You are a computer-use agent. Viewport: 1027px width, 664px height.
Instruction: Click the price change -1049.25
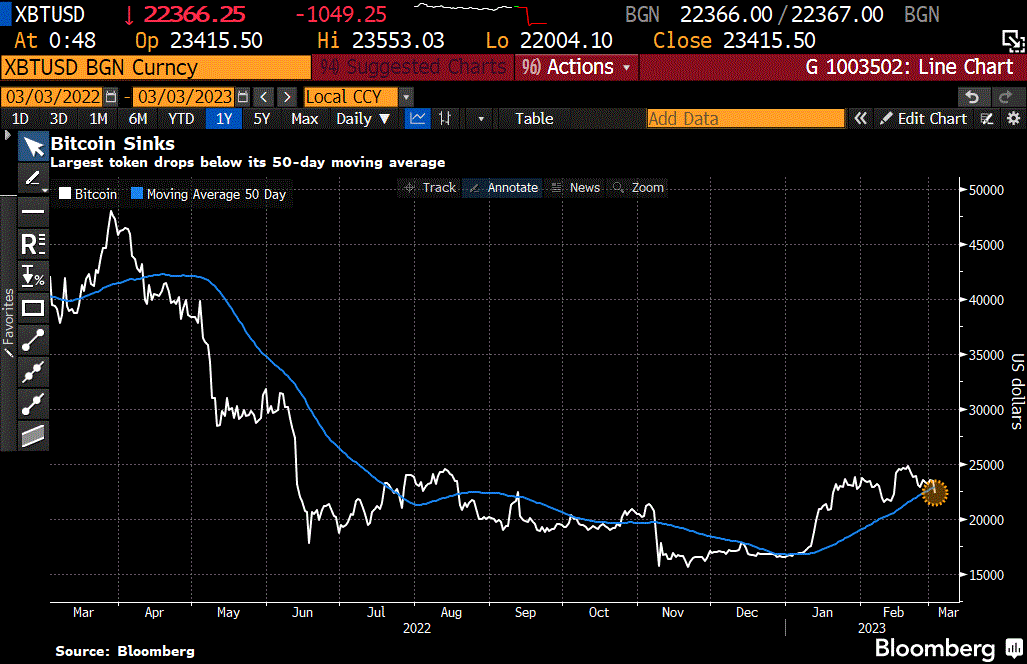pos(341,14)
